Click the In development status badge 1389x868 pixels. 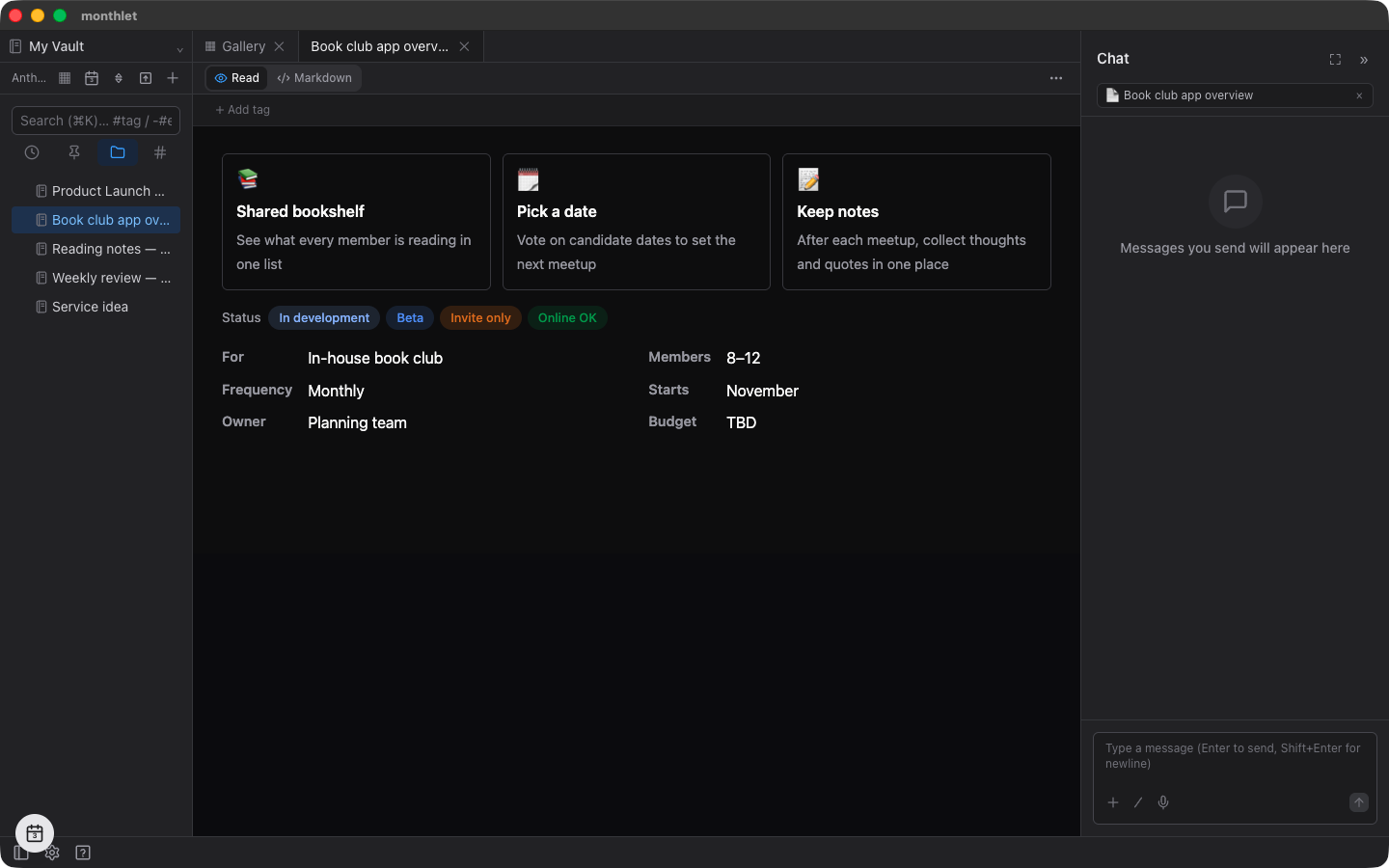pyautogui.click(x=324, y=318)
